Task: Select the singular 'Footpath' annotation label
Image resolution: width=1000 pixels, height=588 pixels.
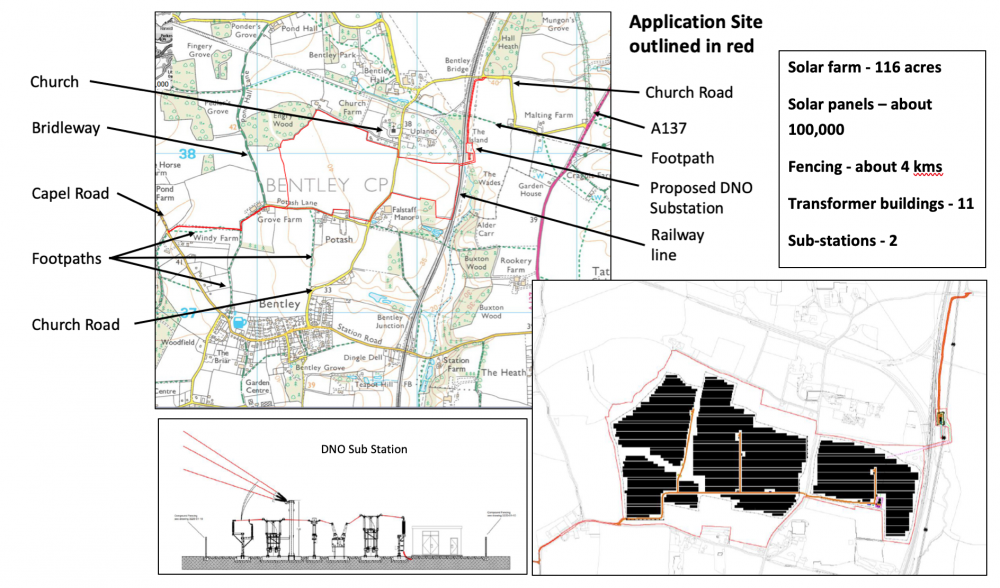Action: (682, 158)
